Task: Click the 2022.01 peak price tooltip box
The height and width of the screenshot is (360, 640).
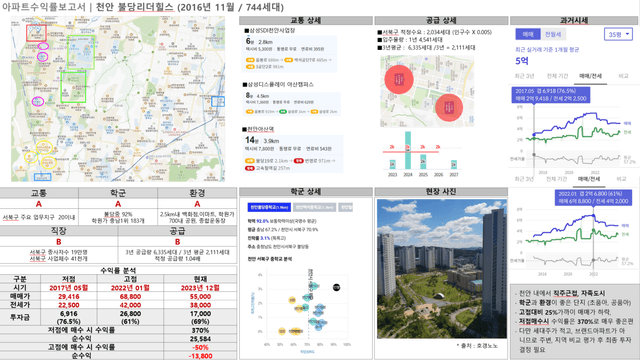Action: (593, 198)
